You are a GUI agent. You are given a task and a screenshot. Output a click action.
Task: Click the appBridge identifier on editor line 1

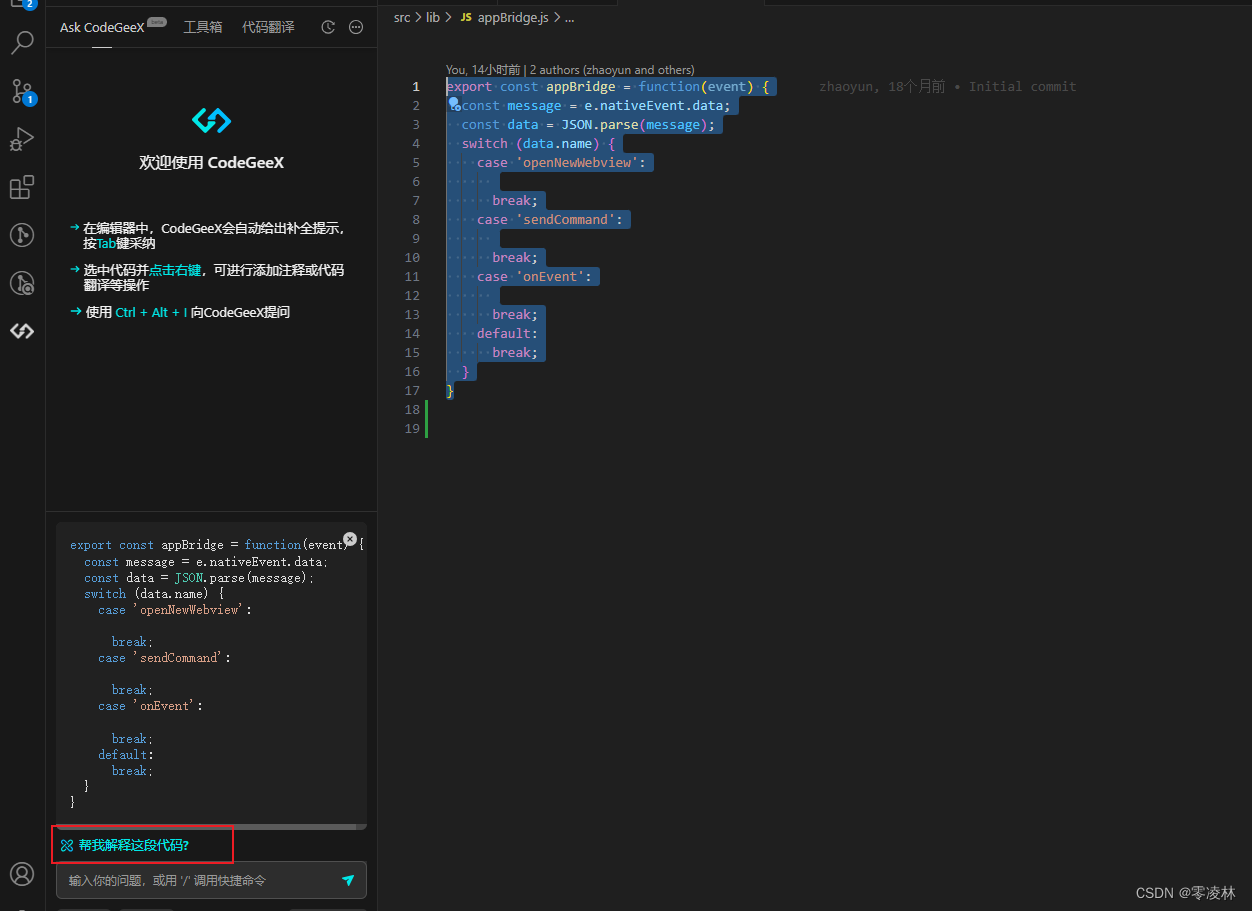click(x=581, y=87)
